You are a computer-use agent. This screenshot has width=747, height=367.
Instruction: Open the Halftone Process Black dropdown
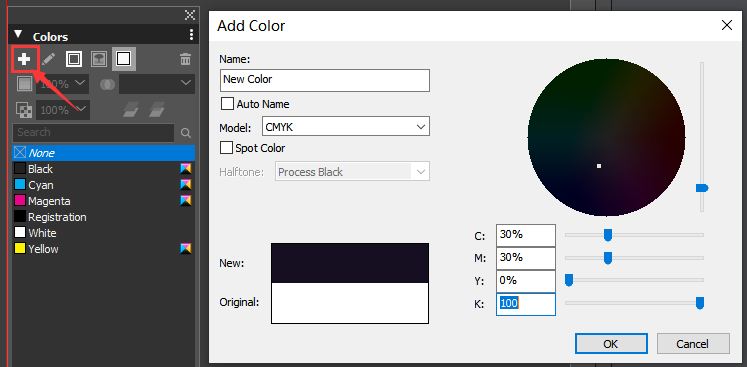tap(353, 172)
